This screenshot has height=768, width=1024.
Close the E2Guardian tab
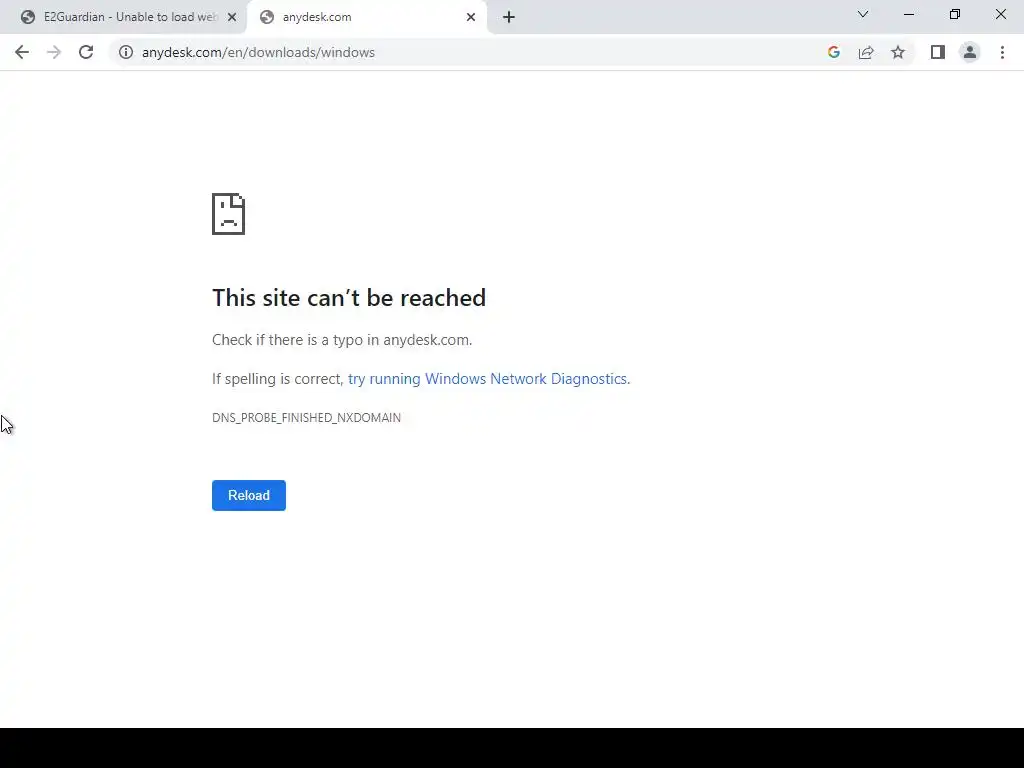232,17
